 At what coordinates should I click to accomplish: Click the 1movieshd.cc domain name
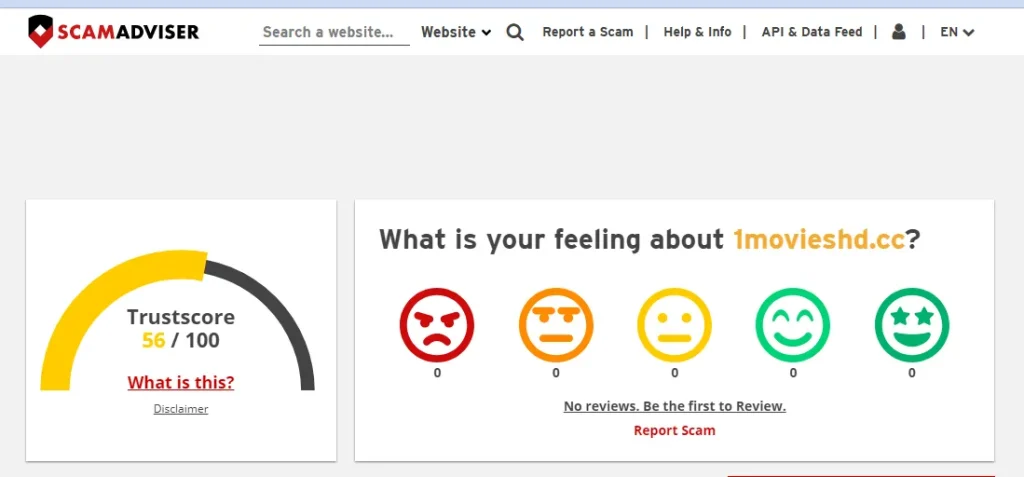[819, 239]
